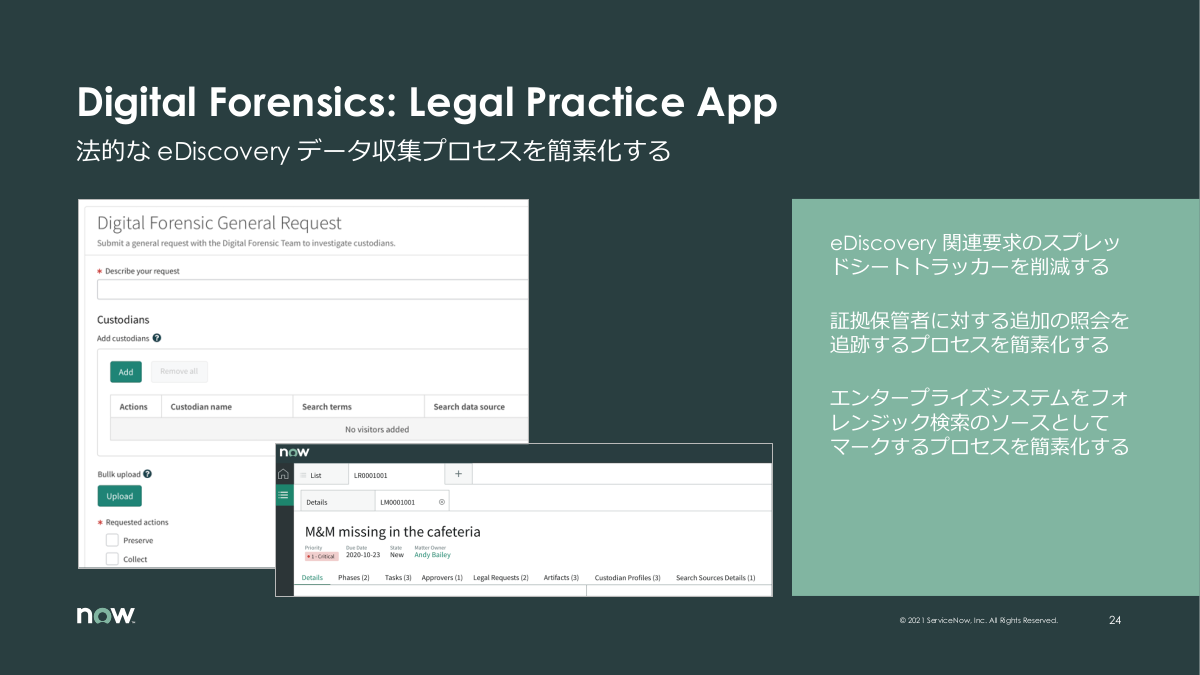Open the Phases (2) tab

pos(354,578)
